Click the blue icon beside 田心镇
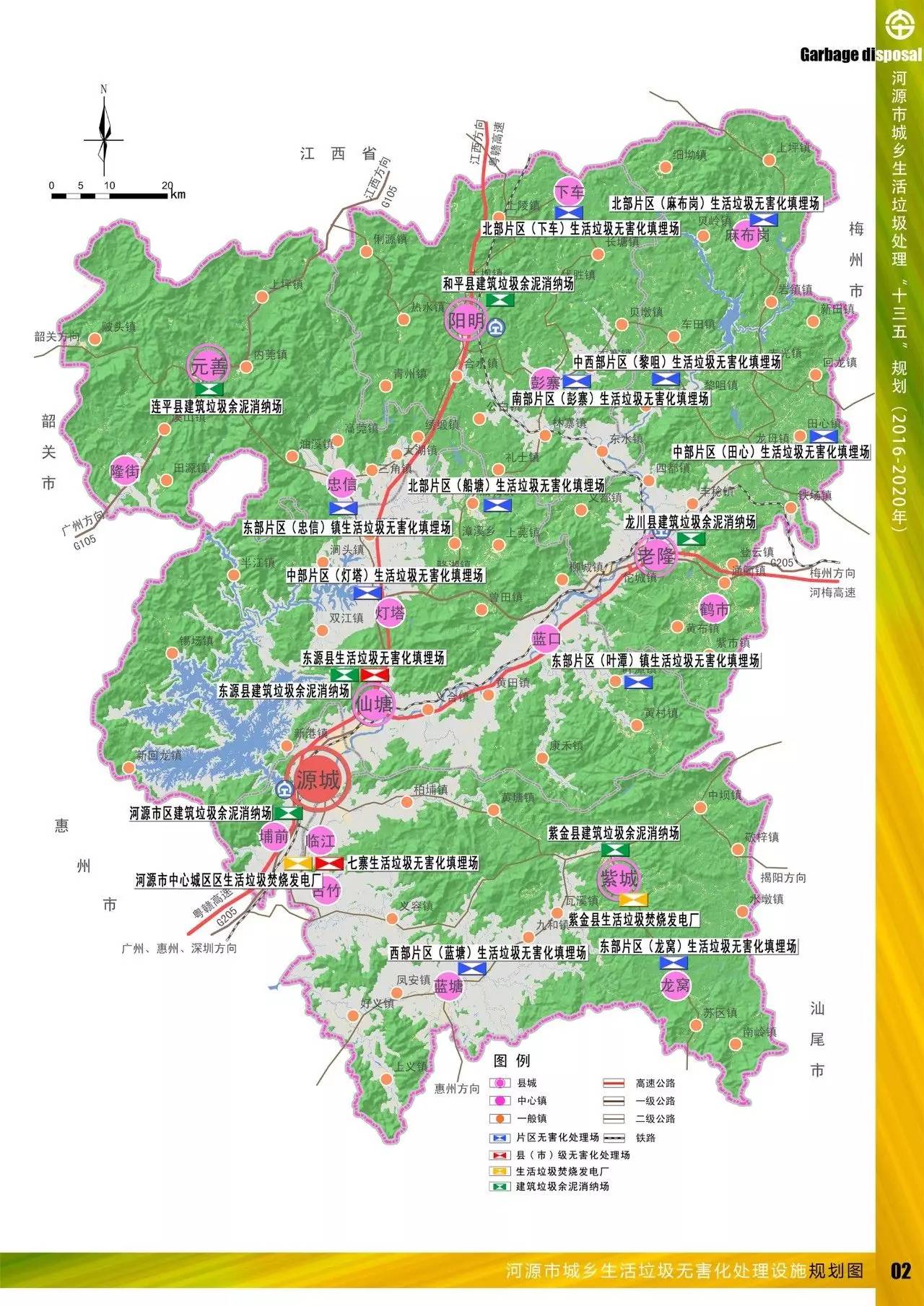Viewport: 924px width, 1306px height. point(824,435)
